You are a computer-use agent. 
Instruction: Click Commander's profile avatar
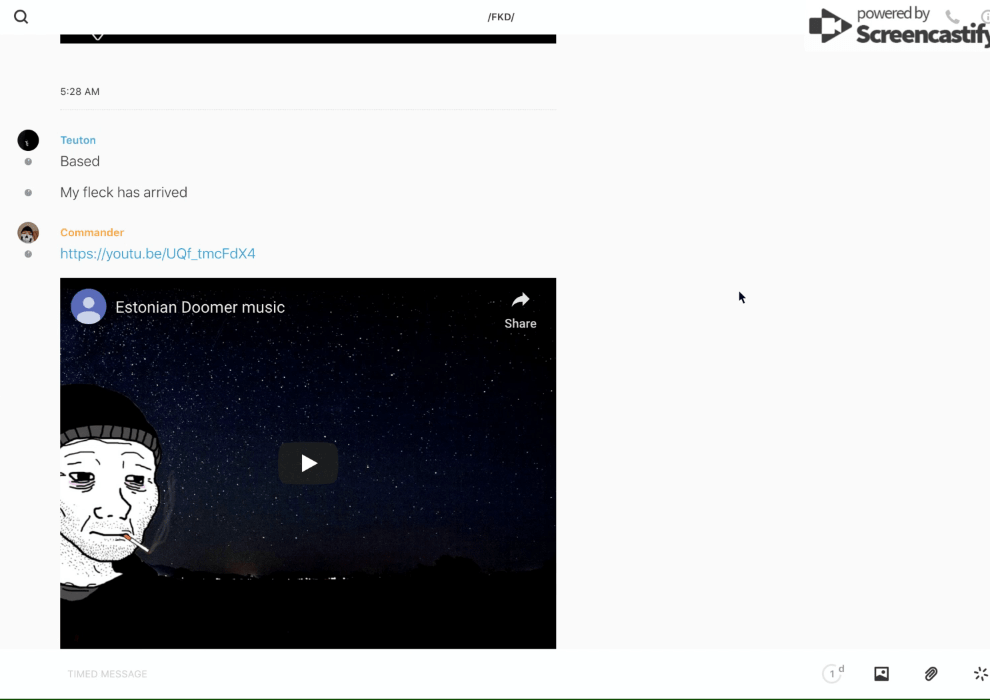point(28,233)
